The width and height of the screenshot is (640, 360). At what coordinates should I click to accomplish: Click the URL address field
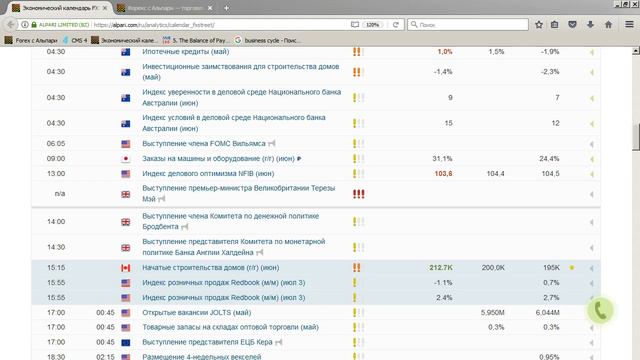220,25
